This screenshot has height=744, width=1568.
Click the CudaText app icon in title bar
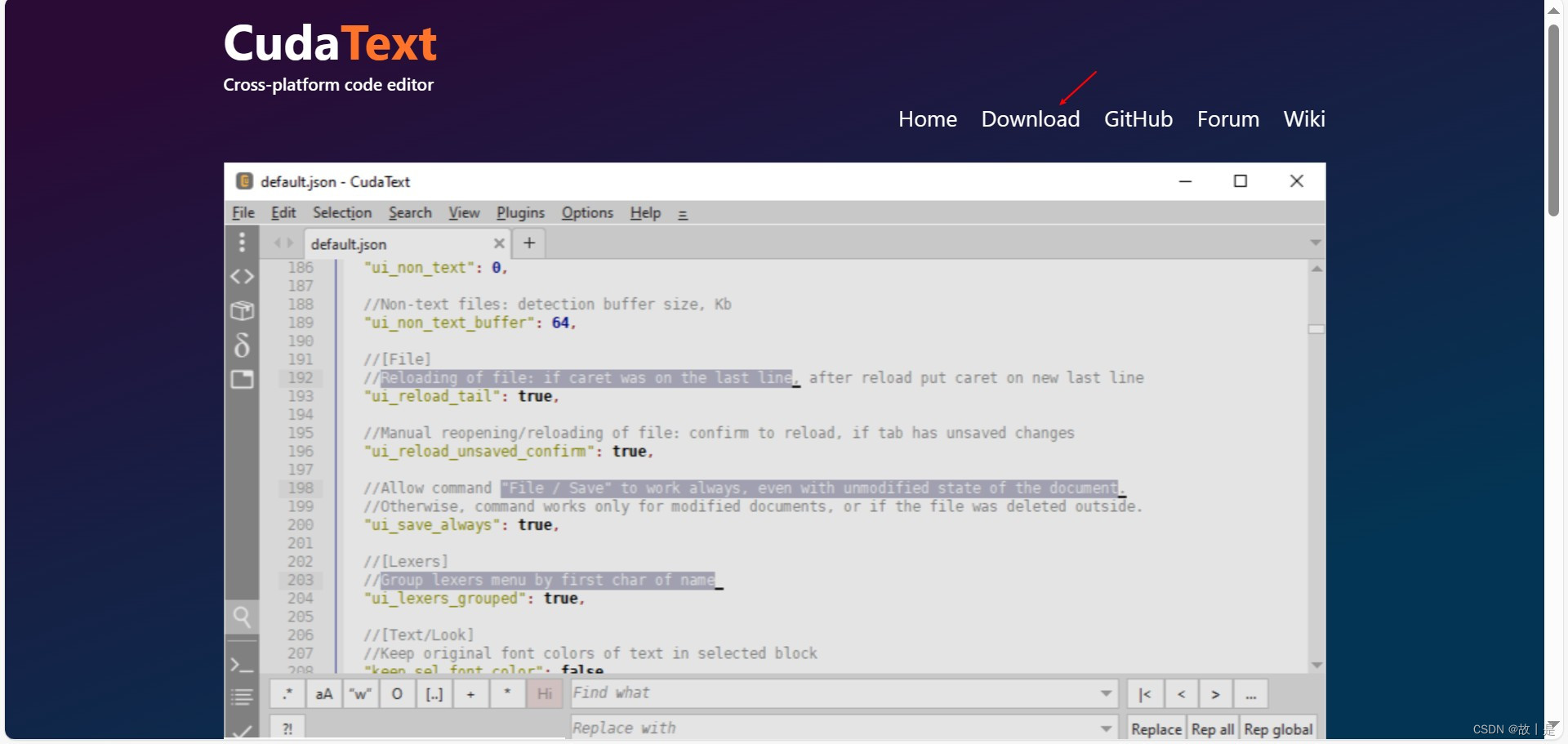(x=244, y=181)
